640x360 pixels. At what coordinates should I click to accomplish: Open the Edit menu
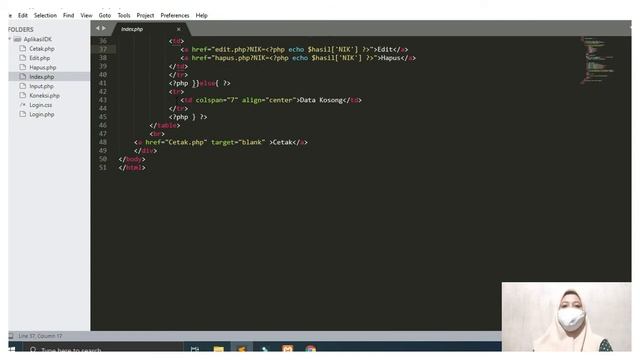[x=22, y=16]
